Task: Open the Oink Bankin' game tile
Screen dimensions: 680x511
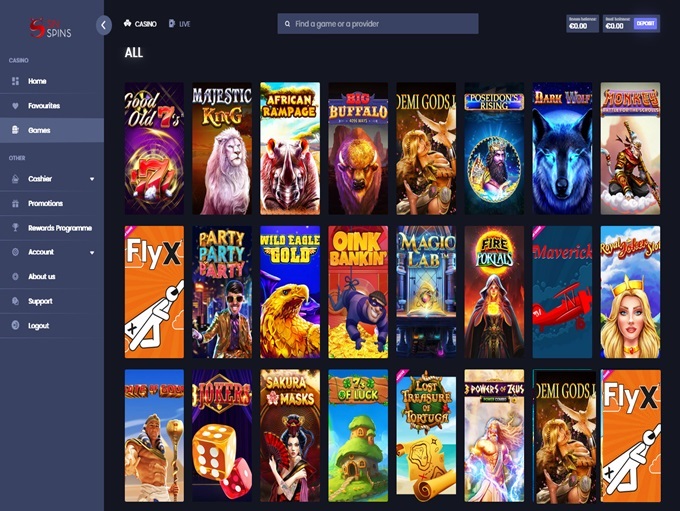Action: click(x=358, y=292)
